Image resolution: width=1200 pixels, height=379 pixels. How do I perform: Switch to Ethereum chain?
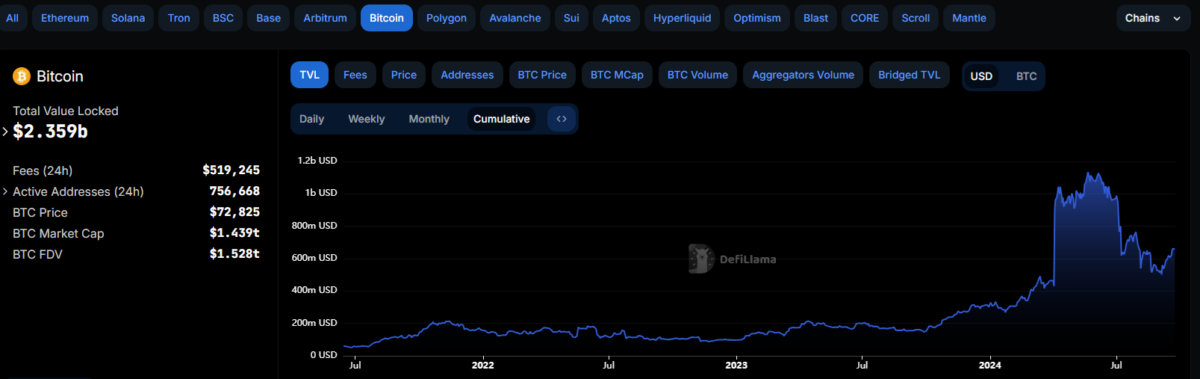pos(65,18)
